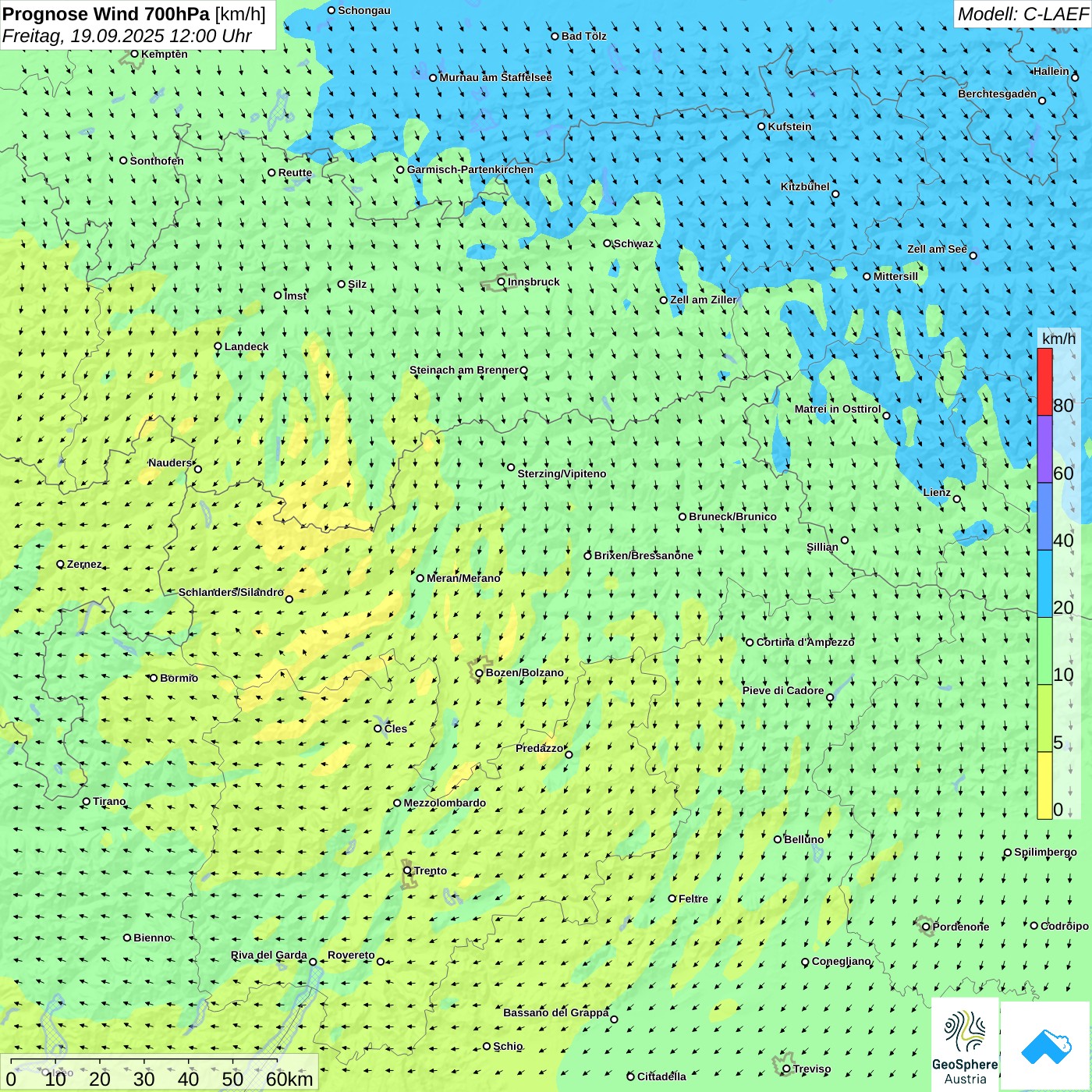The height and width of the screenshot is (1092, 1092).
Task: Select the Kufstein location marker
Action: point(761,126)
